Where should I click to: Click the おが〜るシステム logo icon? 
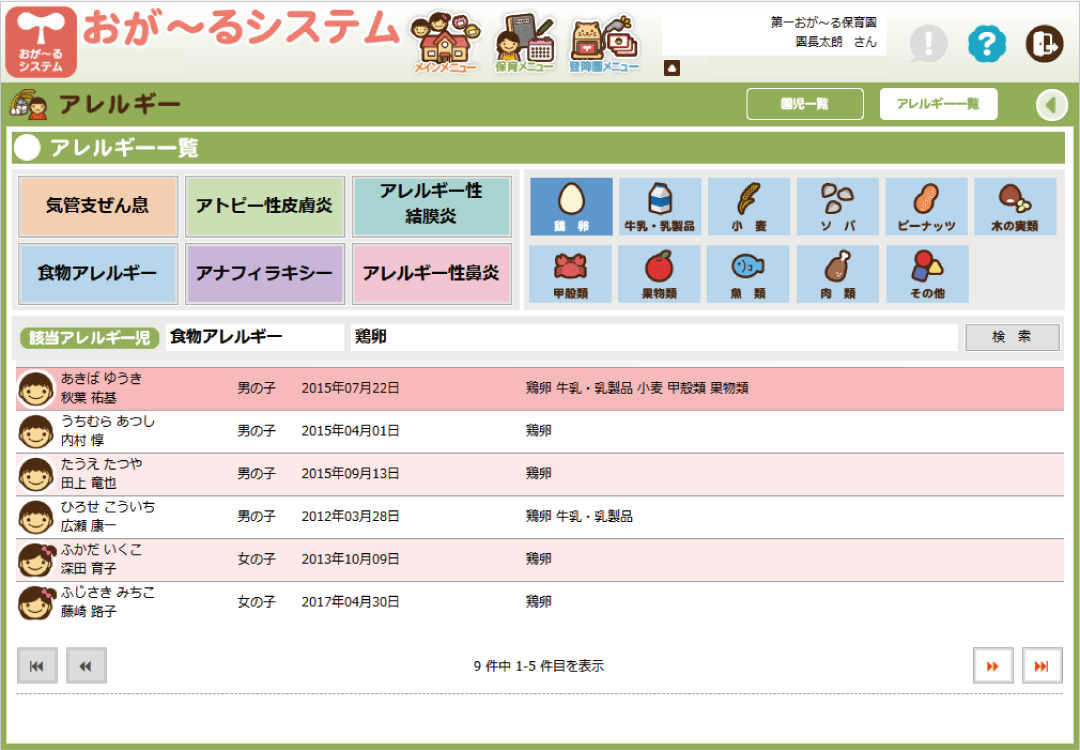(41, 41)
